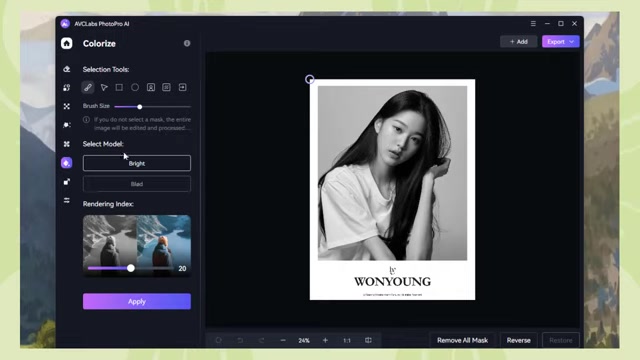Open the adjustment sliders sidebar tool
Screen dimensions: 640x360
pos(67,200)
